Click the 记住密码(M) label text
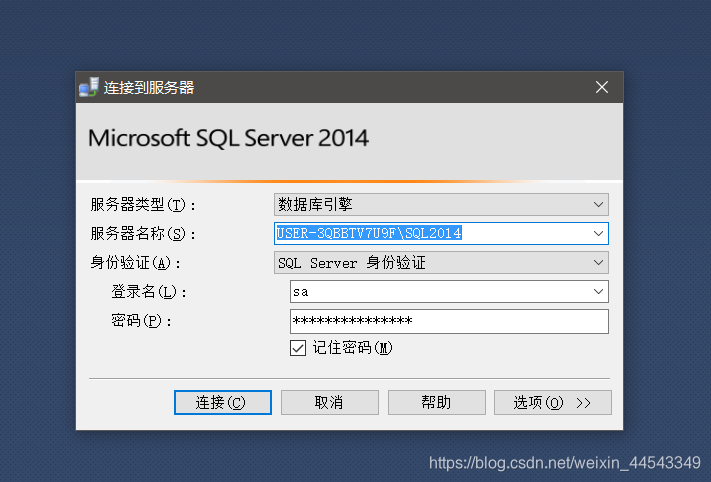The height and width of the screenshot is (482, 711). [352, 348]
